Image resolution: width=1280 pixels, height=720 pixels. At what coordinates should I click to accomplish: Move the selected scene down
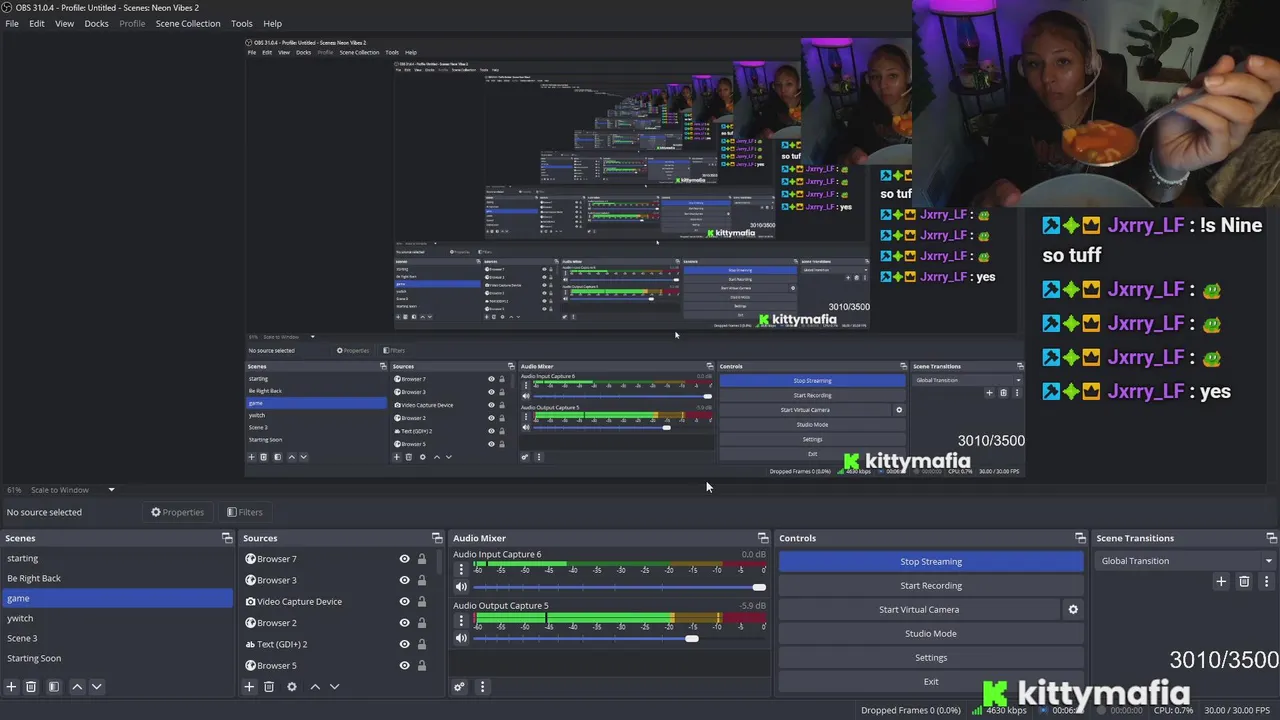click(96, 687)
